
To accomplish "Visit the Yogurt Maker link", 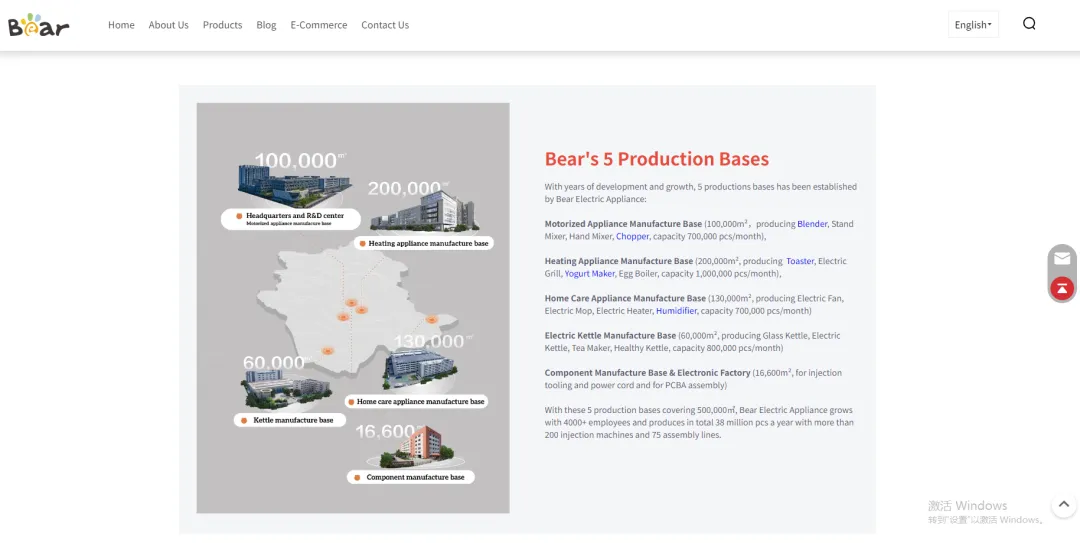I will click(x=590, y=274).
